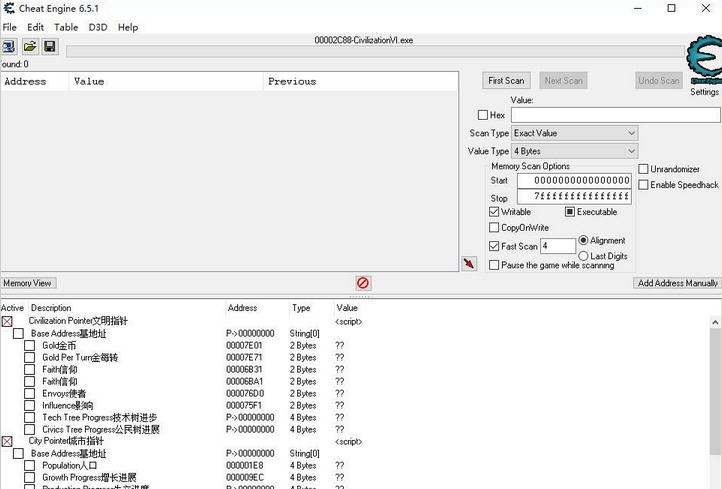This screenshot has width=722, height=489.
Task: Edit the memory scan Stop address
Action: pyautogui.click(x=574, y=197)
